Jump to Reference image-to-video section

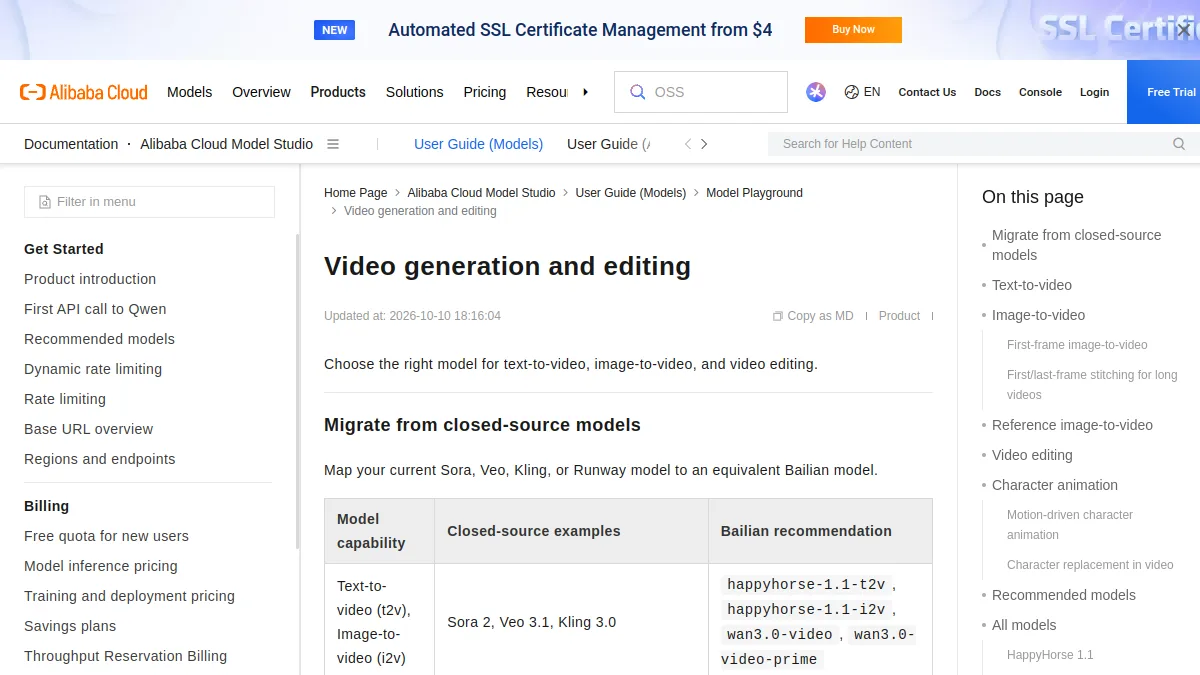click(1072, 425)
